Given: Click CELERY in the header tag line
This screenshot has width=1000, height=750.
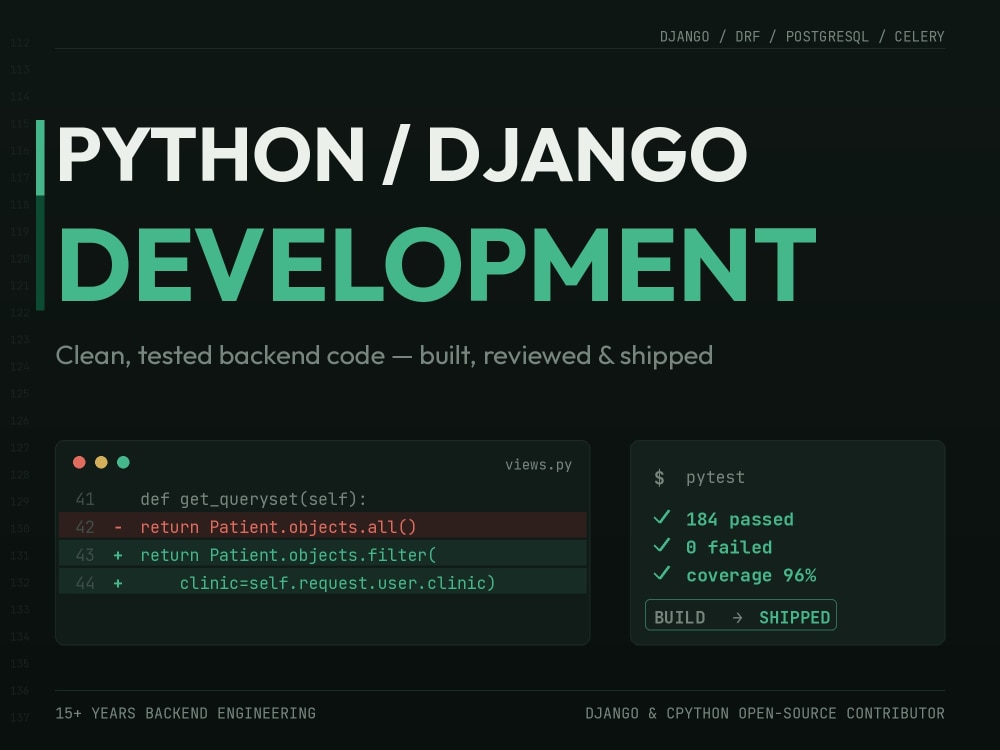Looking at the screenshot, I should (x=919, y=36).
